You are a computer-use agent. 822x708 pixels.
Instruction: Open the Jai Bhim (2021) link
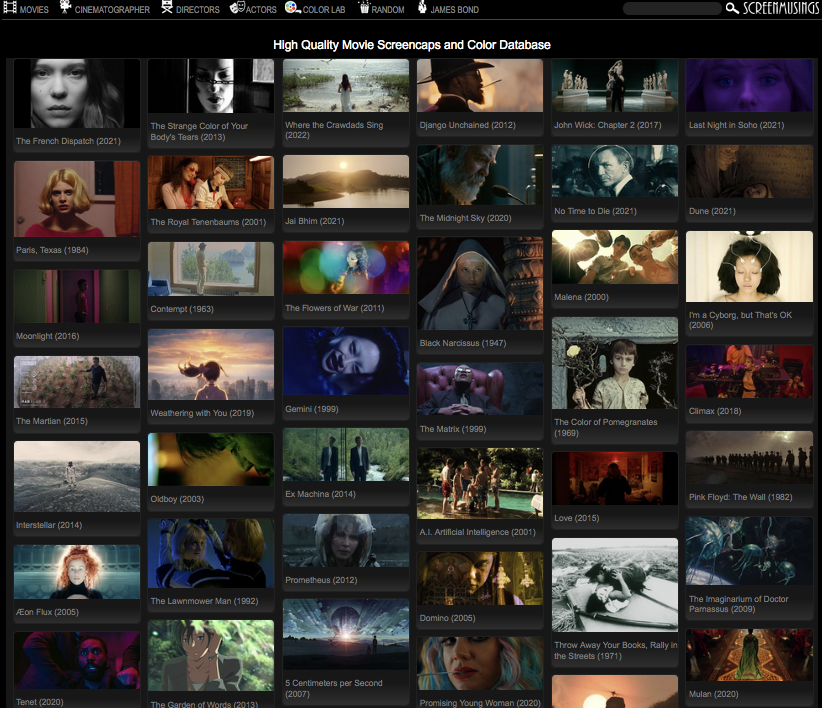click(315, 221)
